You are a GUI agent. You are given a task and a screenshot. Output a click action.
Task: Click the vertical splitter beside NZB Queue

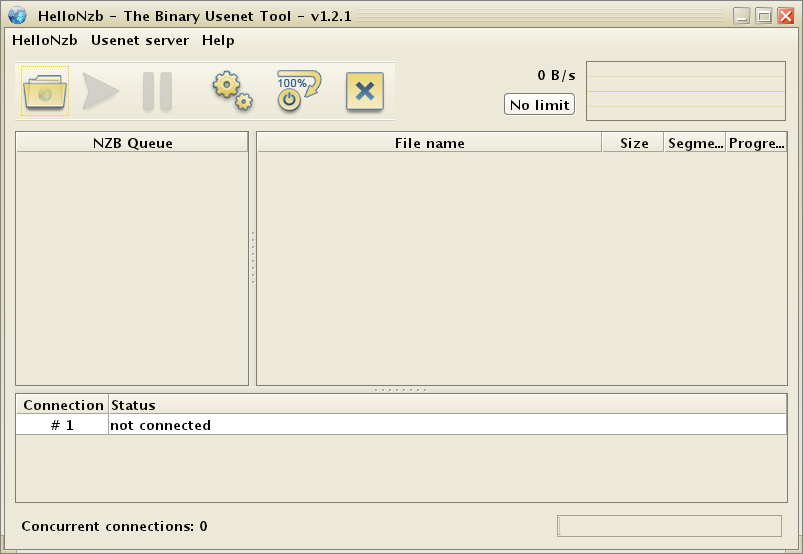252,258
